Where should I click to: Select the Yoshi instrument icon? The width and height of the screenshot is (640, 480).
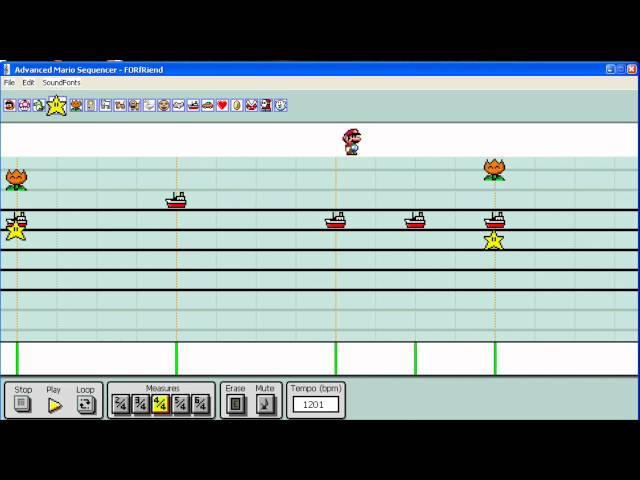coord(39,105)
